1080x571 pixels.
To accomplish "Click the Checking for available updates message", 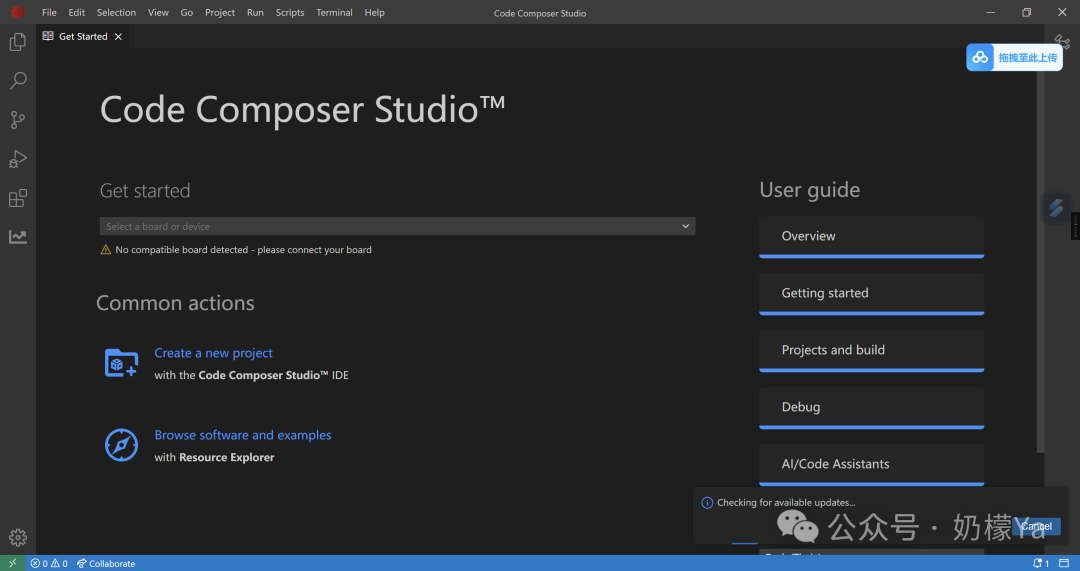I will pos(786,503).
